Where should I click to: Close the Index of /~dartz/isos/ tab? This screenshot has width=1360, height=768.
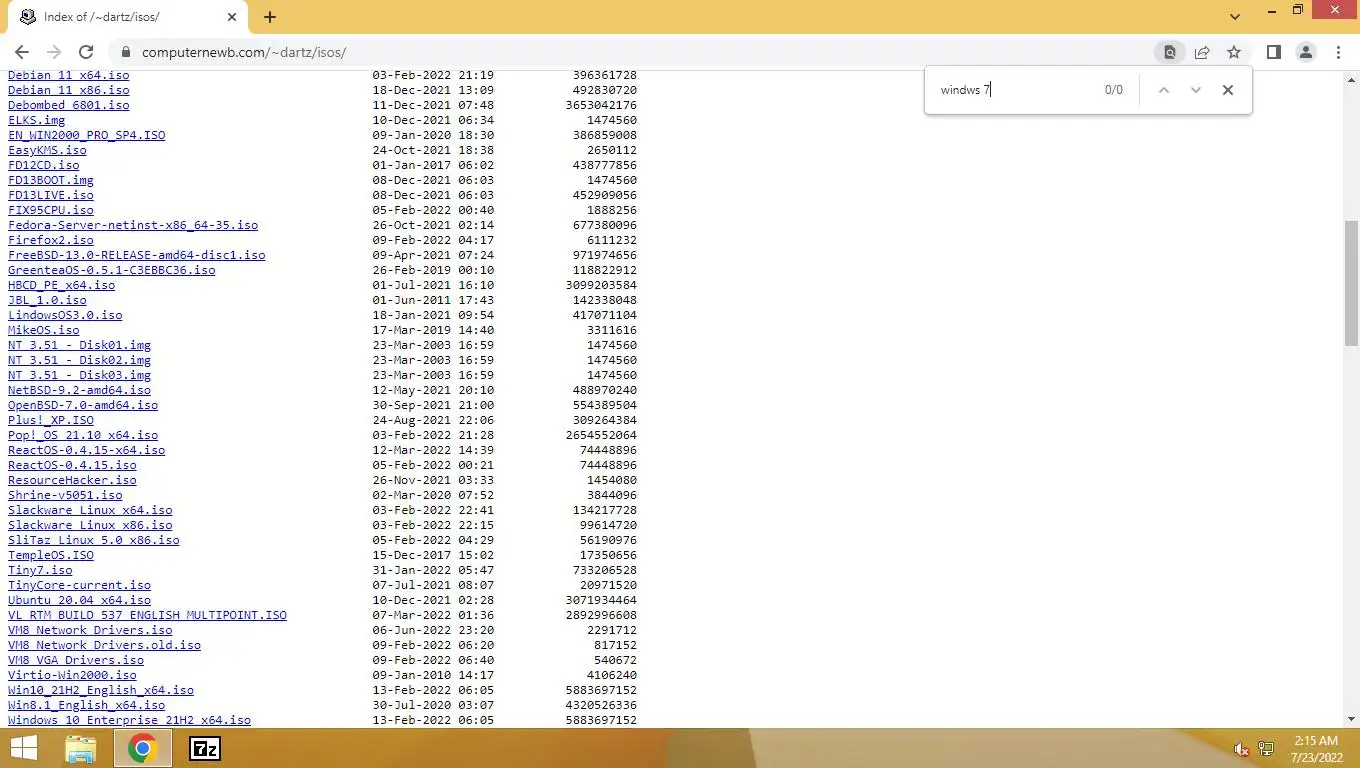coord(232,17)
